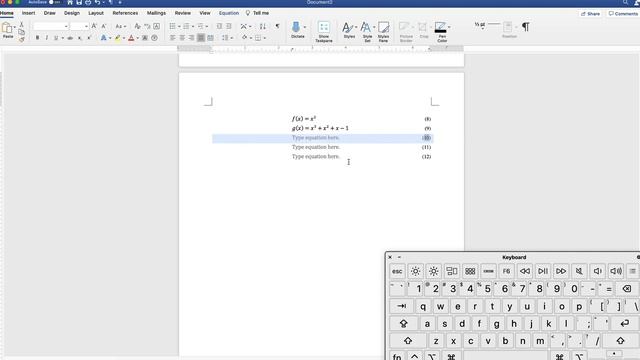Switch to the Insert tab
This screenshot has width=640, height=360.
point(28,13)
